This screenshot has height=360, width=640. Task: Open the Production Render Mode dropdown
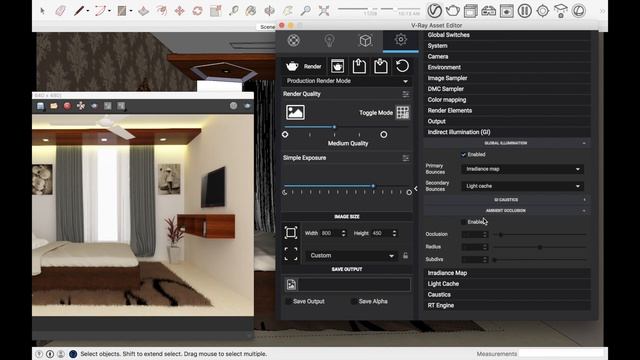[x=347, y=81]
